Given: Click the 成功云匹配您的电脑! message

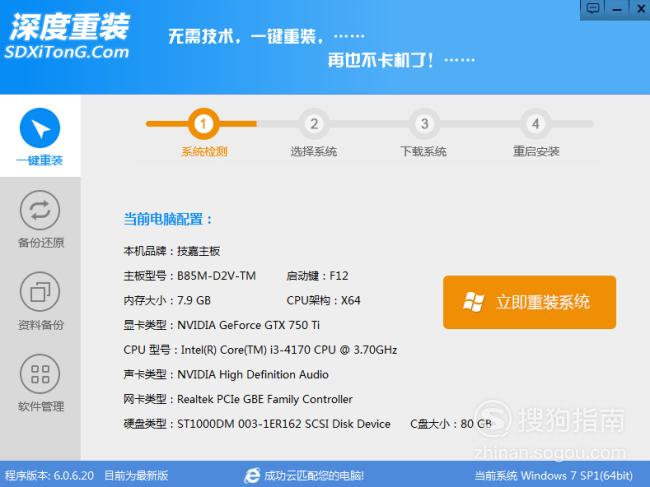Looking at the screenshot, I should tap(314, 475).
